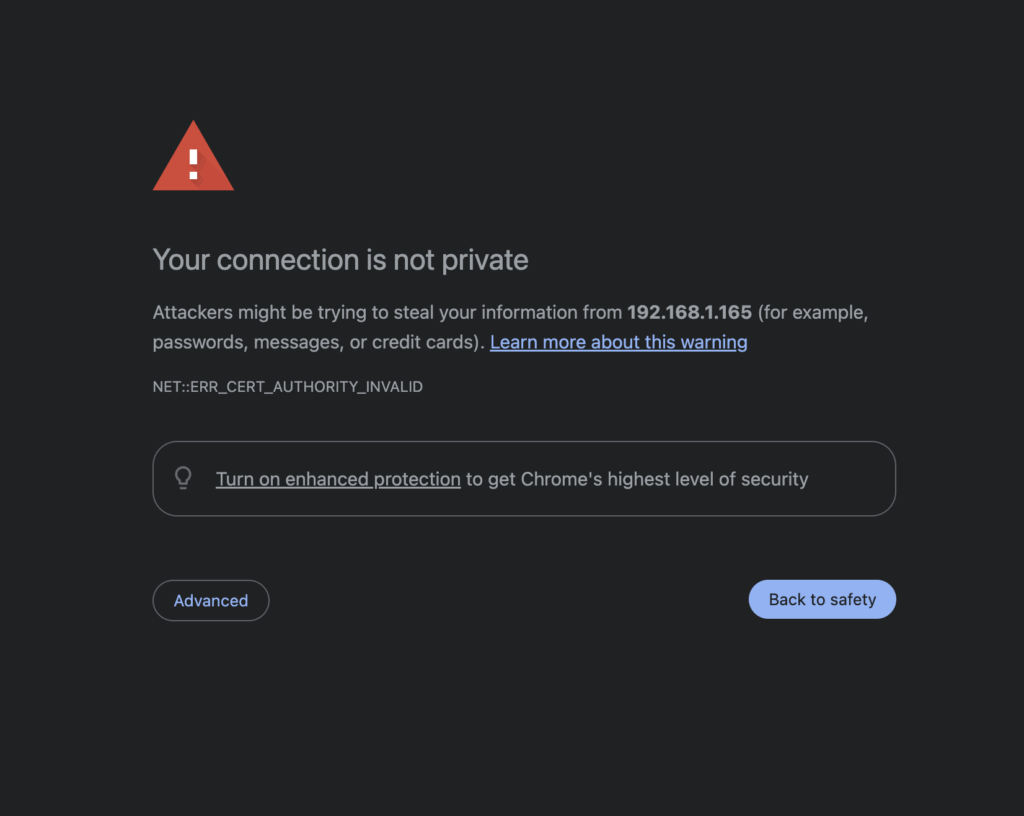Click the bold 192.168.1.165 address

(x=689, y=312)
